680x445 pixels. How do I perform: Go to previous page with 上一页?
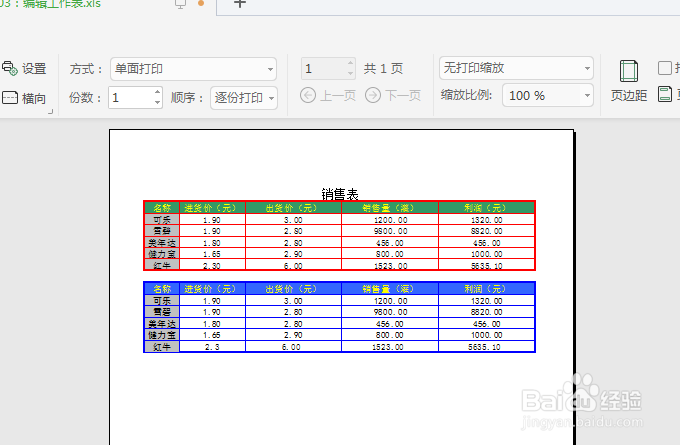[328, 95]
